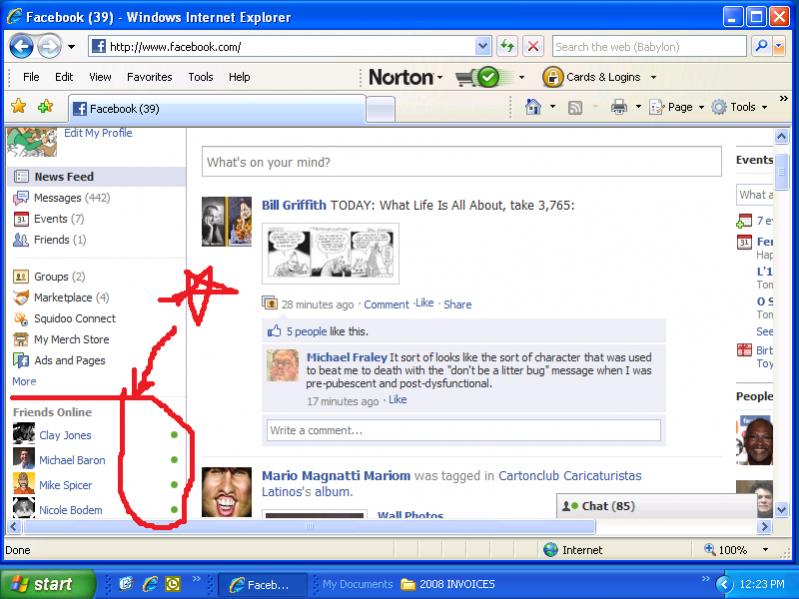Select the Facebook (39) tab

217,108
